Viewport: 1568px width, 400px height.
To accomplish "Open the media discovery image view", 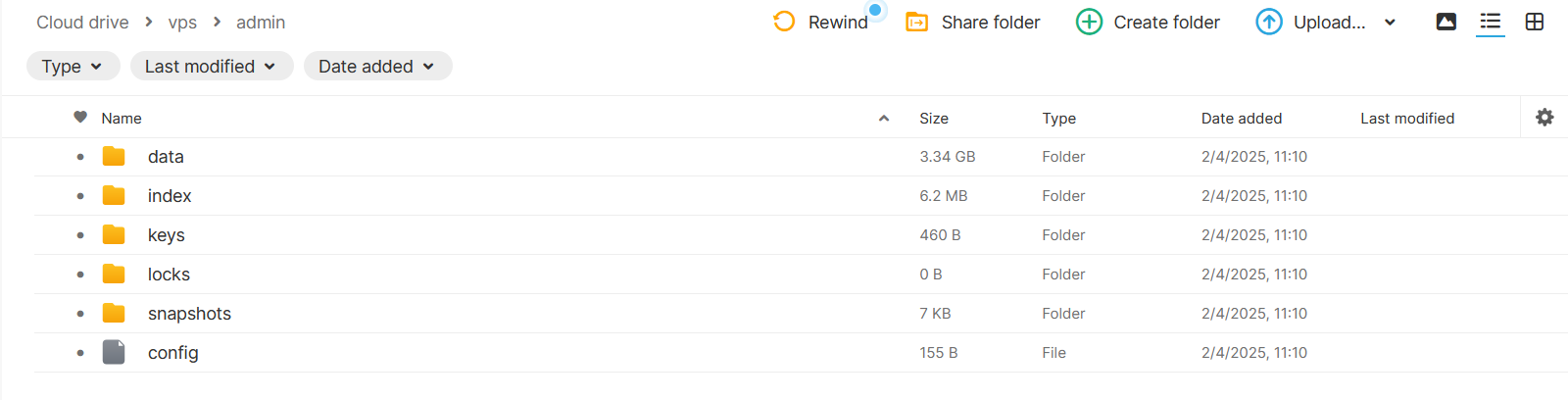I will 1445,22.
